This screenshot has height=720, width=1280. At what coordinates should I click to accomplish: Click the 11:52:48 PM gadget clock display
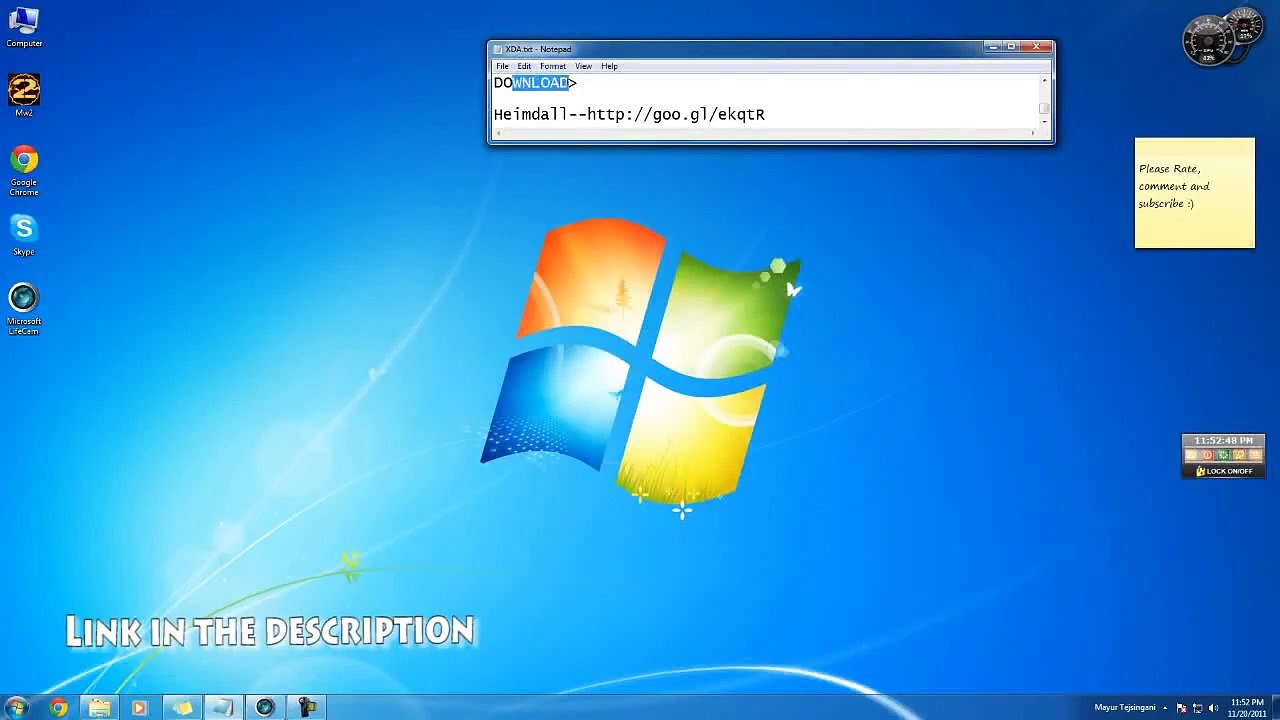click(x=1223, y=441)
